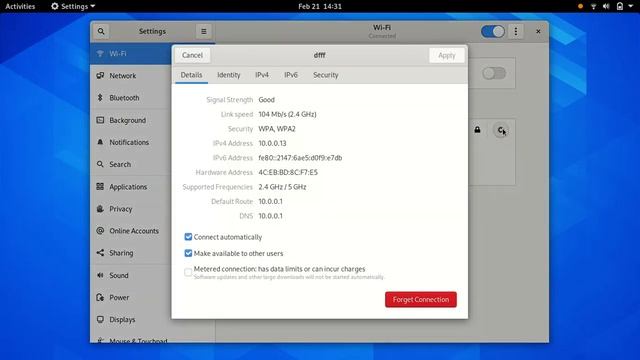The image size is (640, 360).
Task: Open the Applications settings entry
Action: pyautogui.click(x=132, y=187)
